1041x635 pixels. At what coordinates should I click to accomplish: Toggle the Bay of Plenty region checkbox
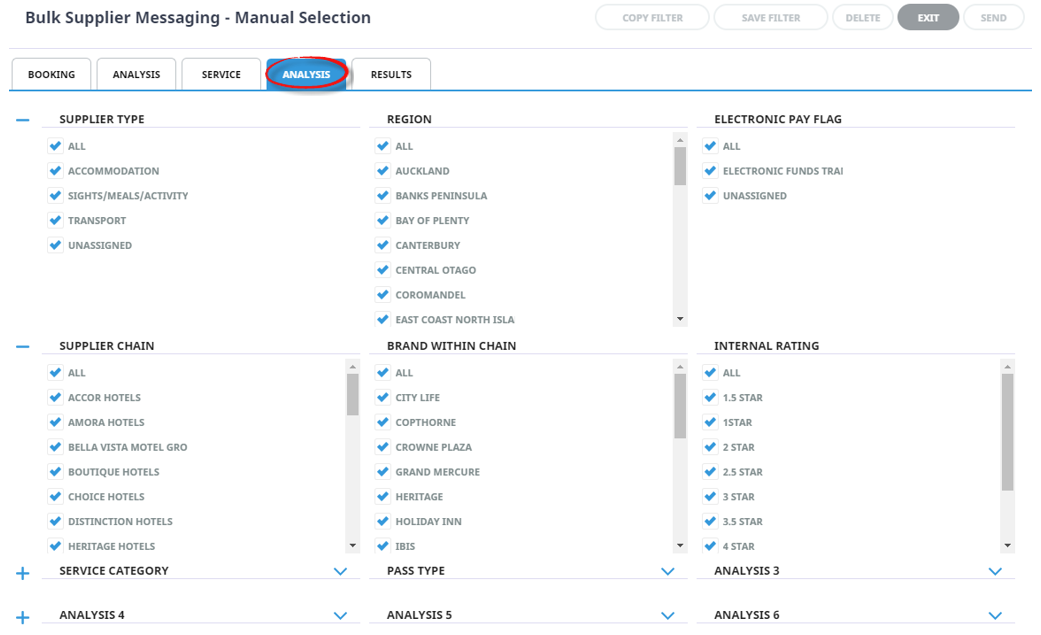point(383,220)
